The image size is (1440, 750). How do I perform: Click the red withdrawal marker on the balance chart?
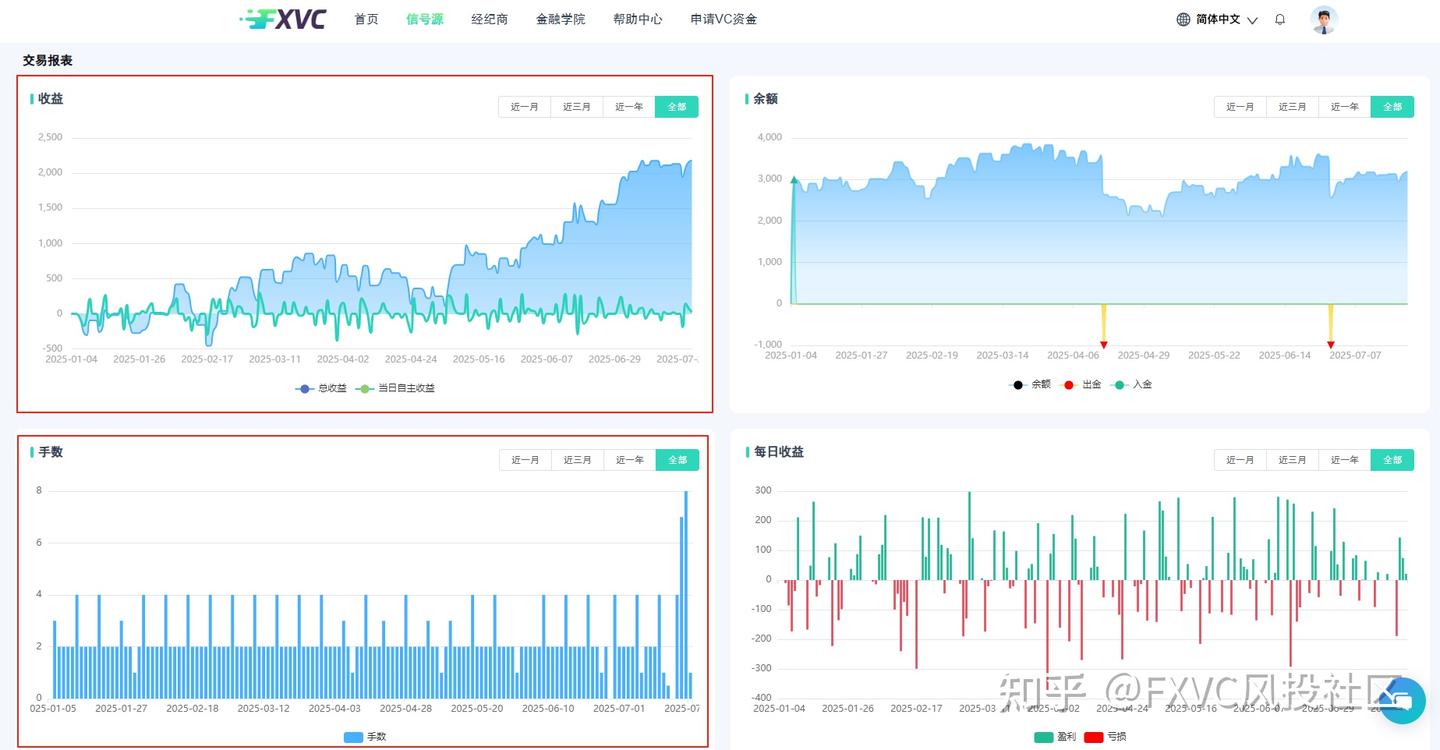coord(1104,343)
